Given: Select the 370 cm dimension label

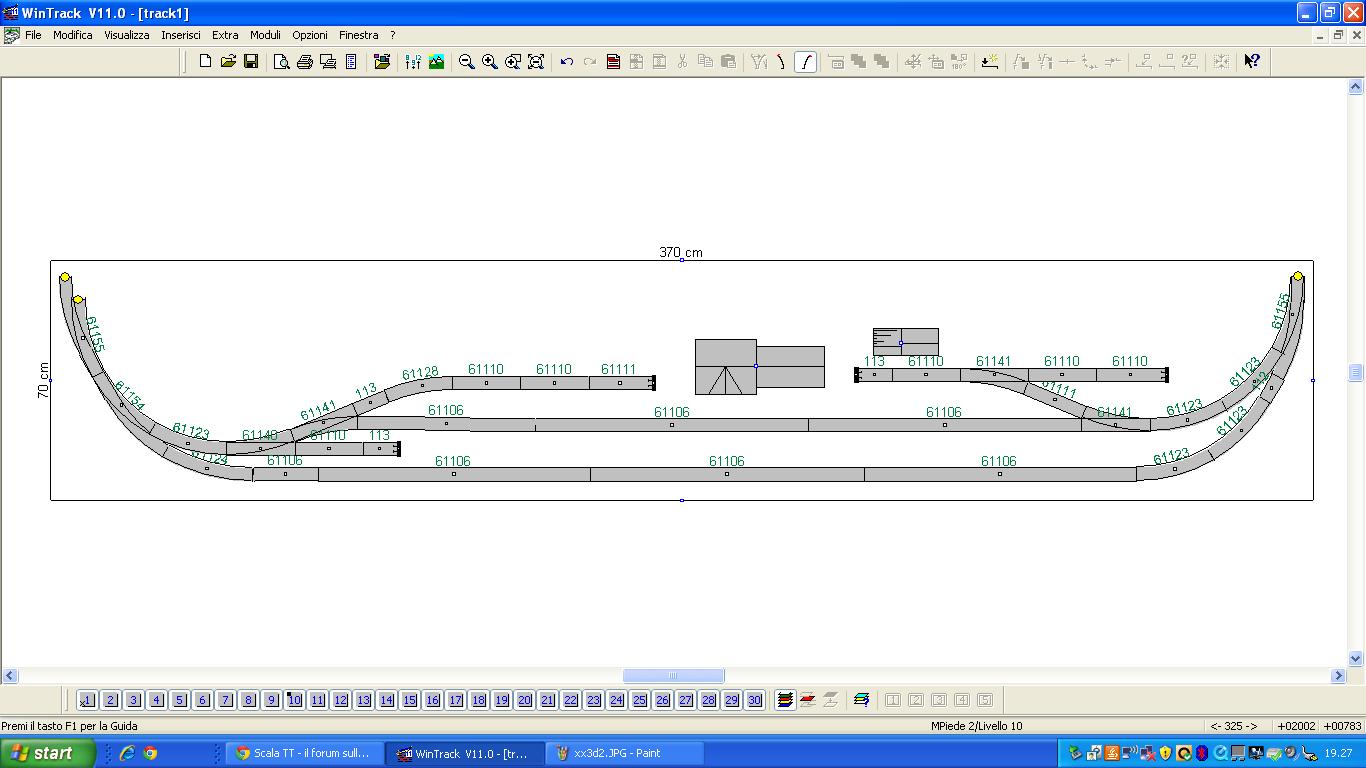Looking at the screenshot, I should click(681, 252).
